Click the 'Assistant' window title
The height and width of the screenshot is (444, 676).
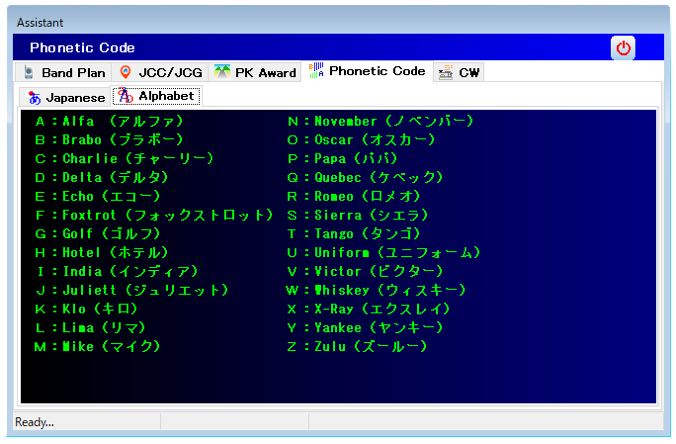click(x=40, y=23)
